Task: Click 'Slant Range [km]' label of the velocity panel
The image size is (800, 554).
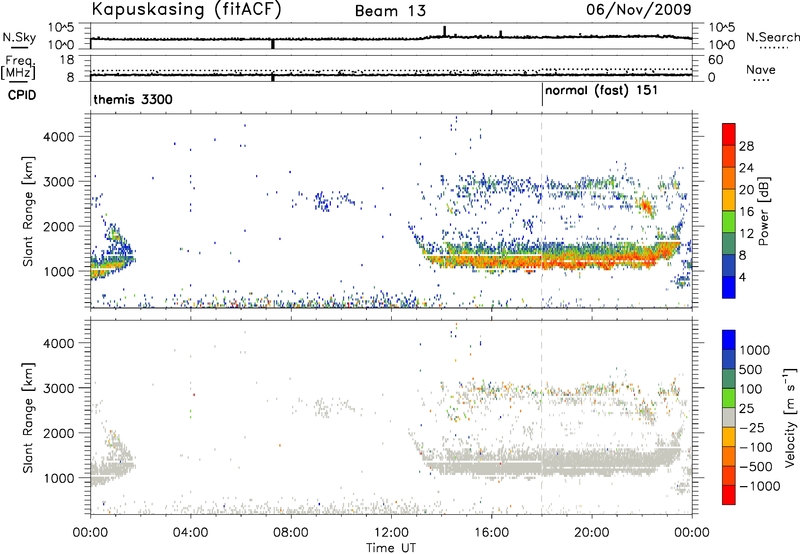Action: (28, 418)
